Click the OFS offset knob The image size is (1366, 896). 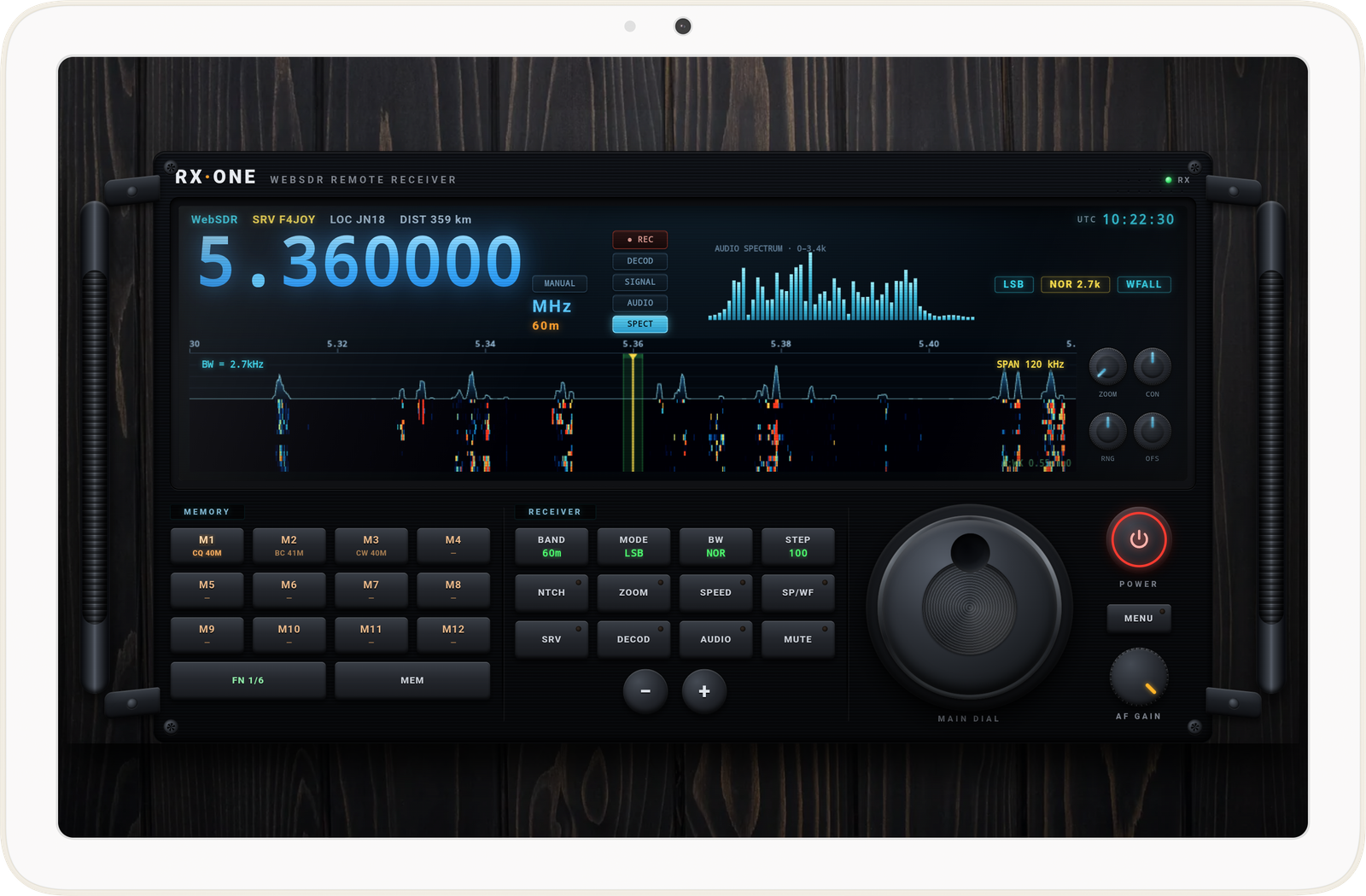coord(1152,431)
